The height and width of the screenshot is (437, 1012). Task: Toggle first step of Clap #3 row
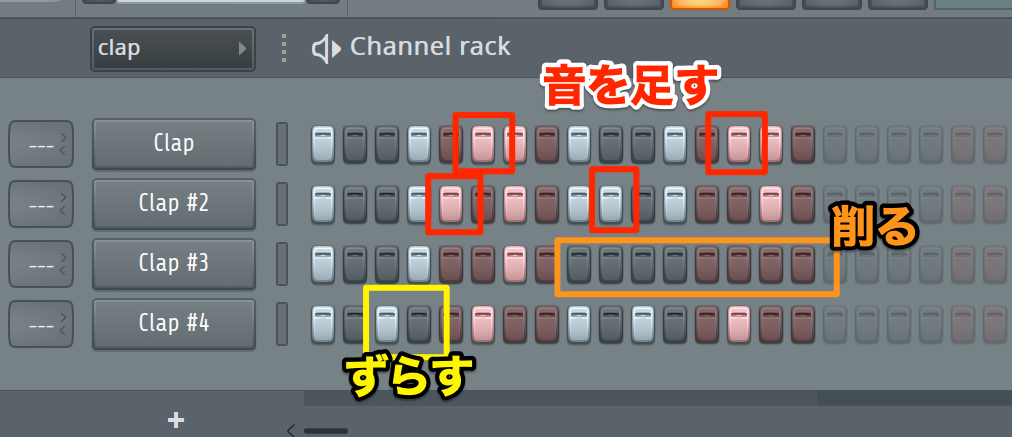tap(323, 263)
